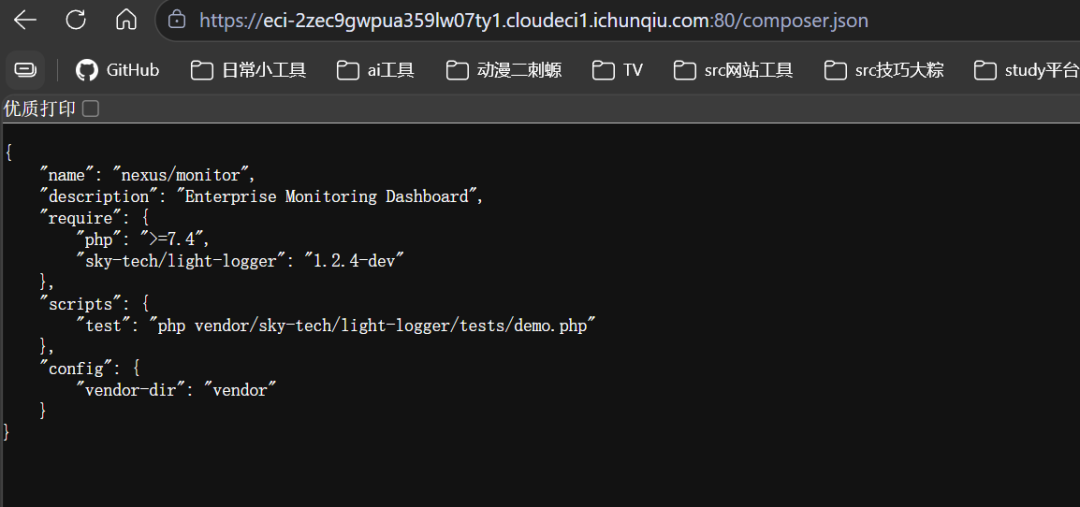Enable the 优质打印 checkbox
The image size is (1080, 507).
click(91, 109)
